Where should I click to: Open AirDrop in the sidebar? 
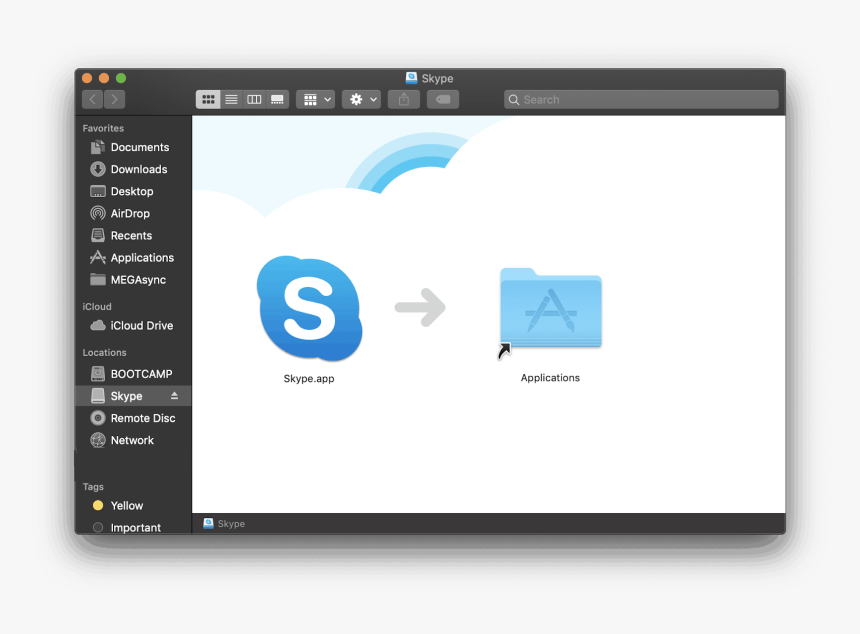tap(133, 213)
